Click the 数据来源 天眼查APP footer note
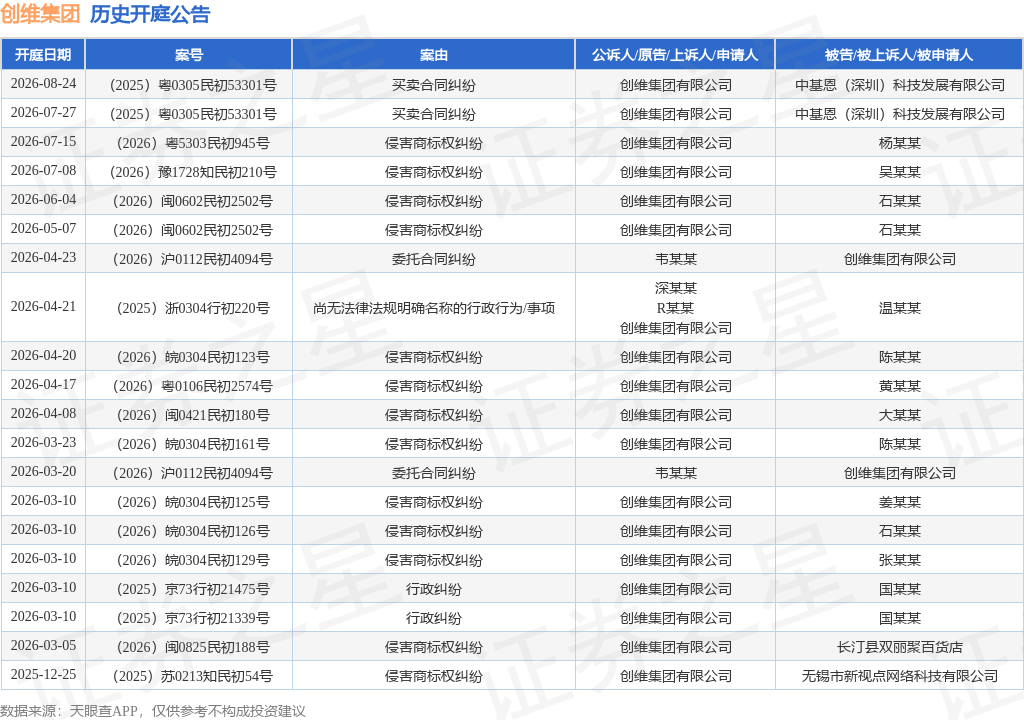This screenshot has height=720, width=1024. click(x=153, y=711)
